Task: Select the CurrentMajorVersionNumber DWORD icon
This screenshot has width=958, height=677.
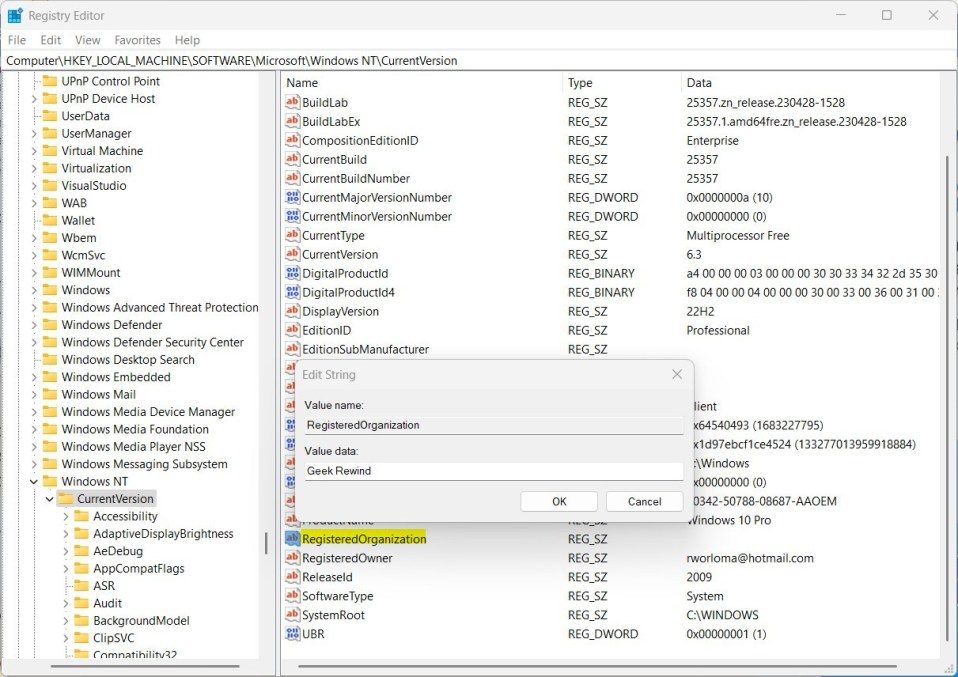Action: tap(292, 198)
